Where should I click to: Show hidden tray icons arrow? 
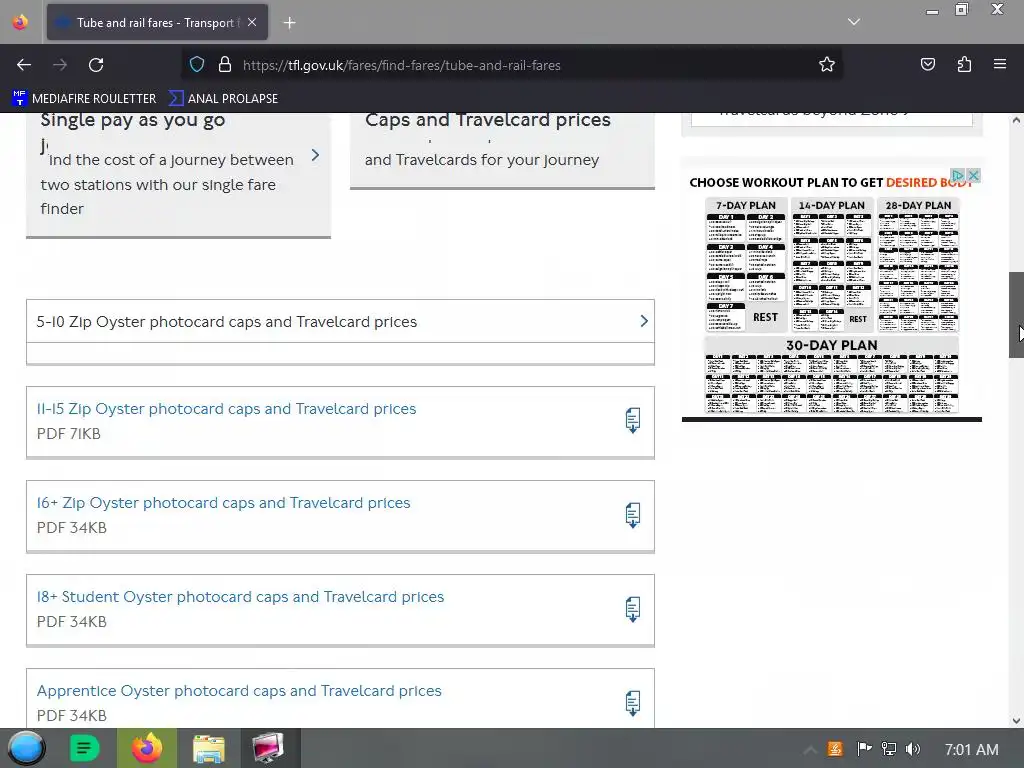(809, 750)
